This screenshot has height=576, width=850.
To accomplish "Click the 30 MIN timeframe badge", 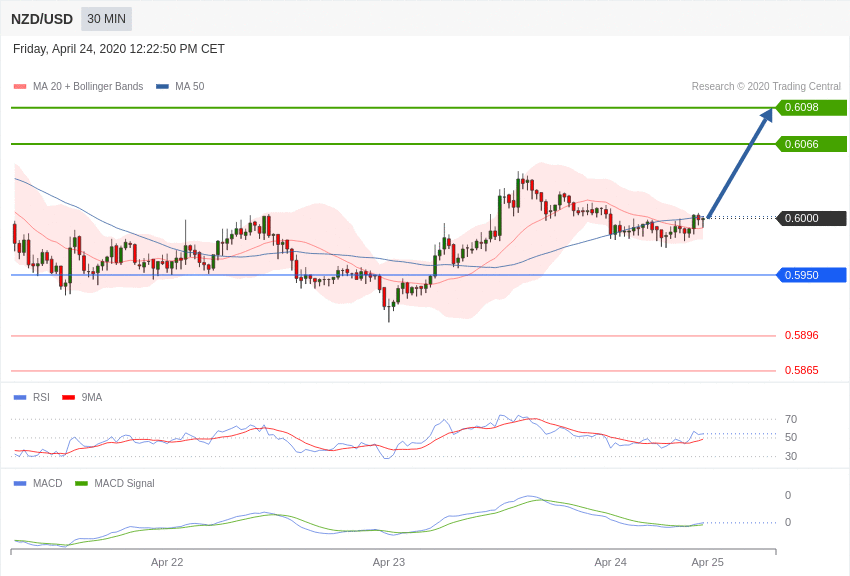I will point(106,19).
